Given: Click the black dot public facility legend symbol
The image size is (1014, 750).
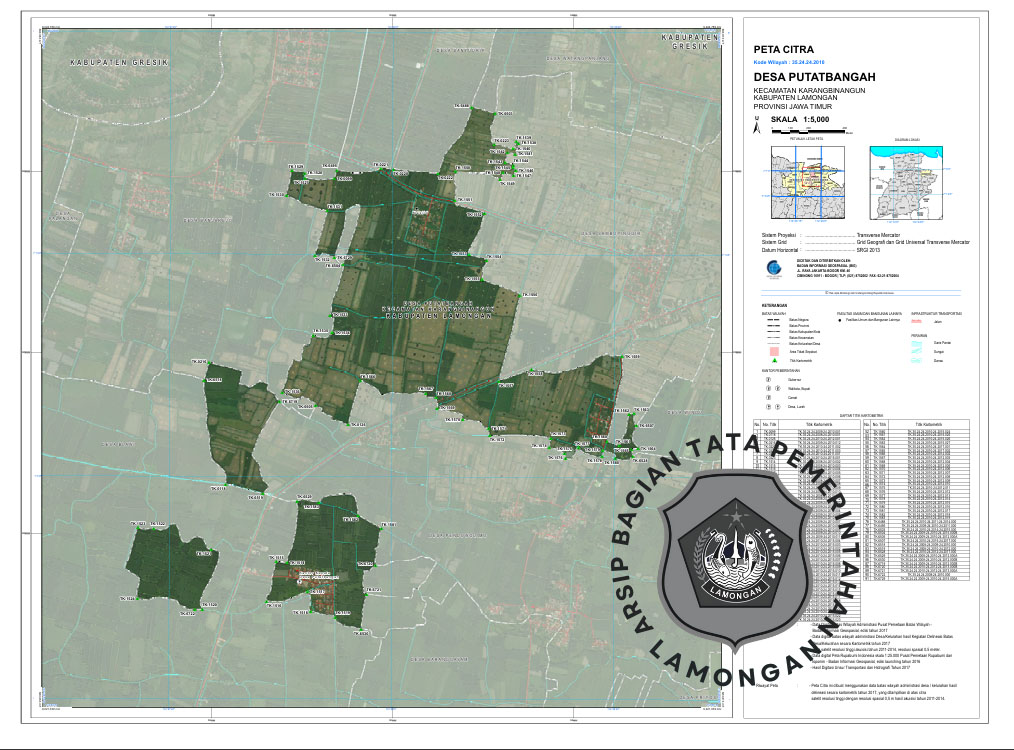Looking at the screenshot, I should pyautogui.click(x=841, y=320).
